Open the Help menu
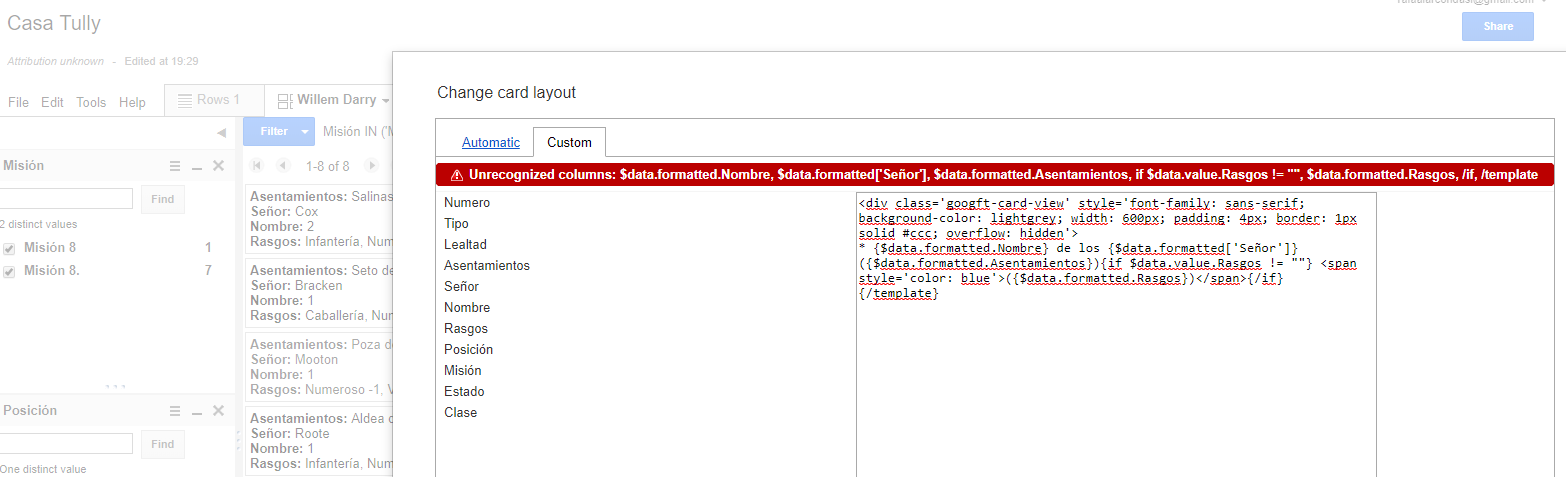1566x477 pixels. [x=132, y=102]
